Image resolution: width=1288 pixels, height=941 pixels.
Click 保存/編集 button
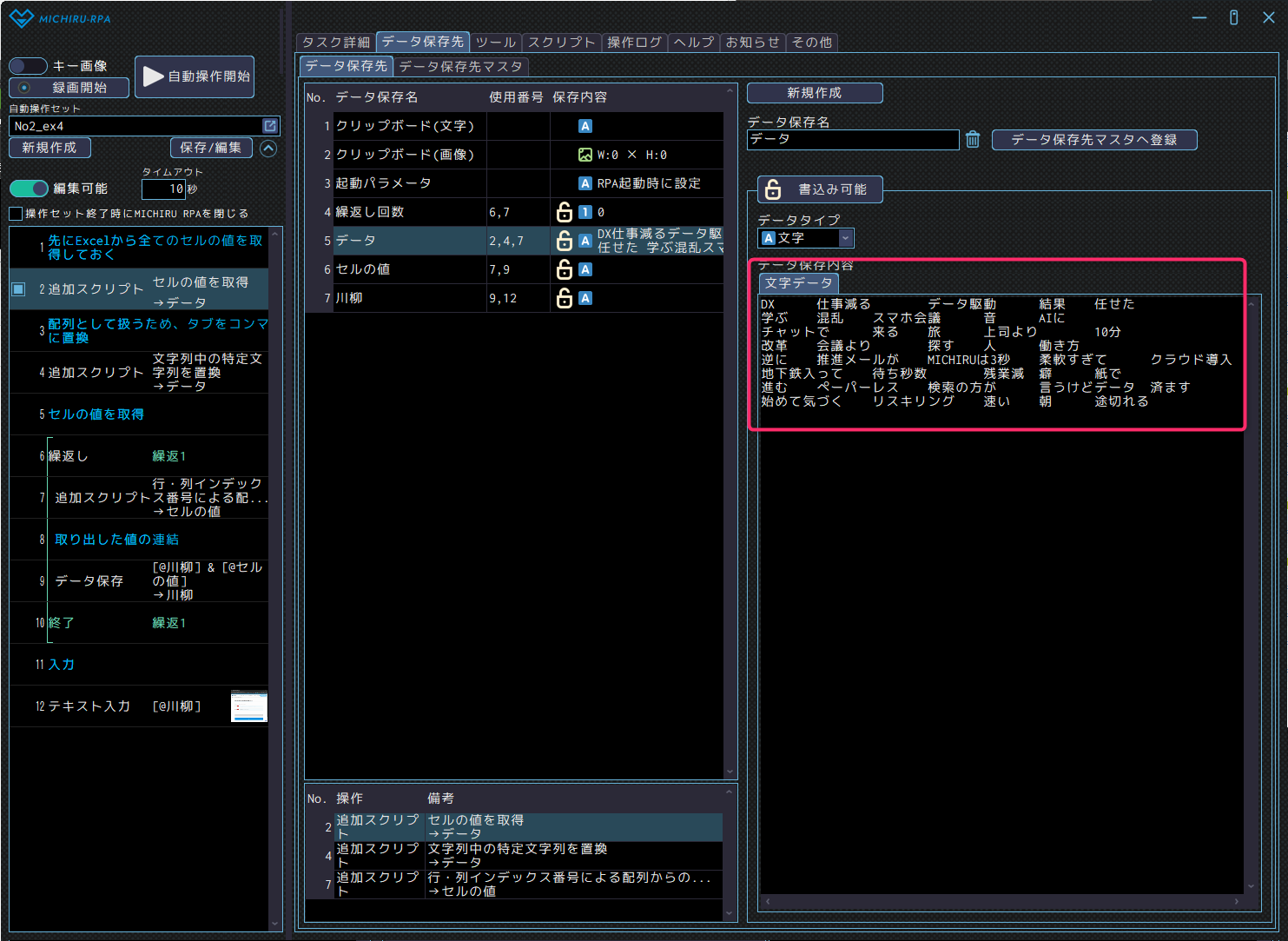point(211,148)
